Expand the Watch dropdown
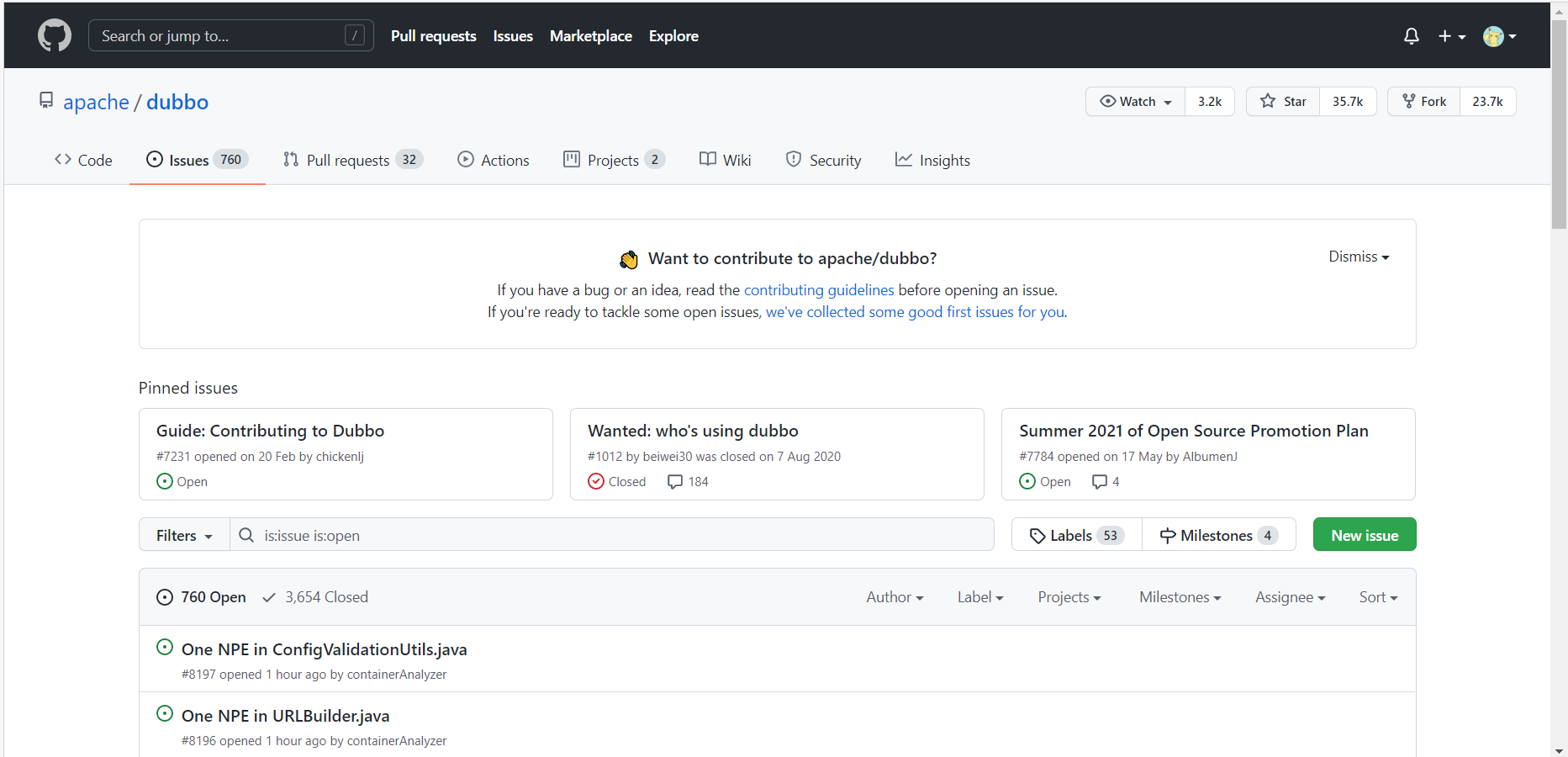Viewport: 1568px width, 757px height. (1136, 101)
